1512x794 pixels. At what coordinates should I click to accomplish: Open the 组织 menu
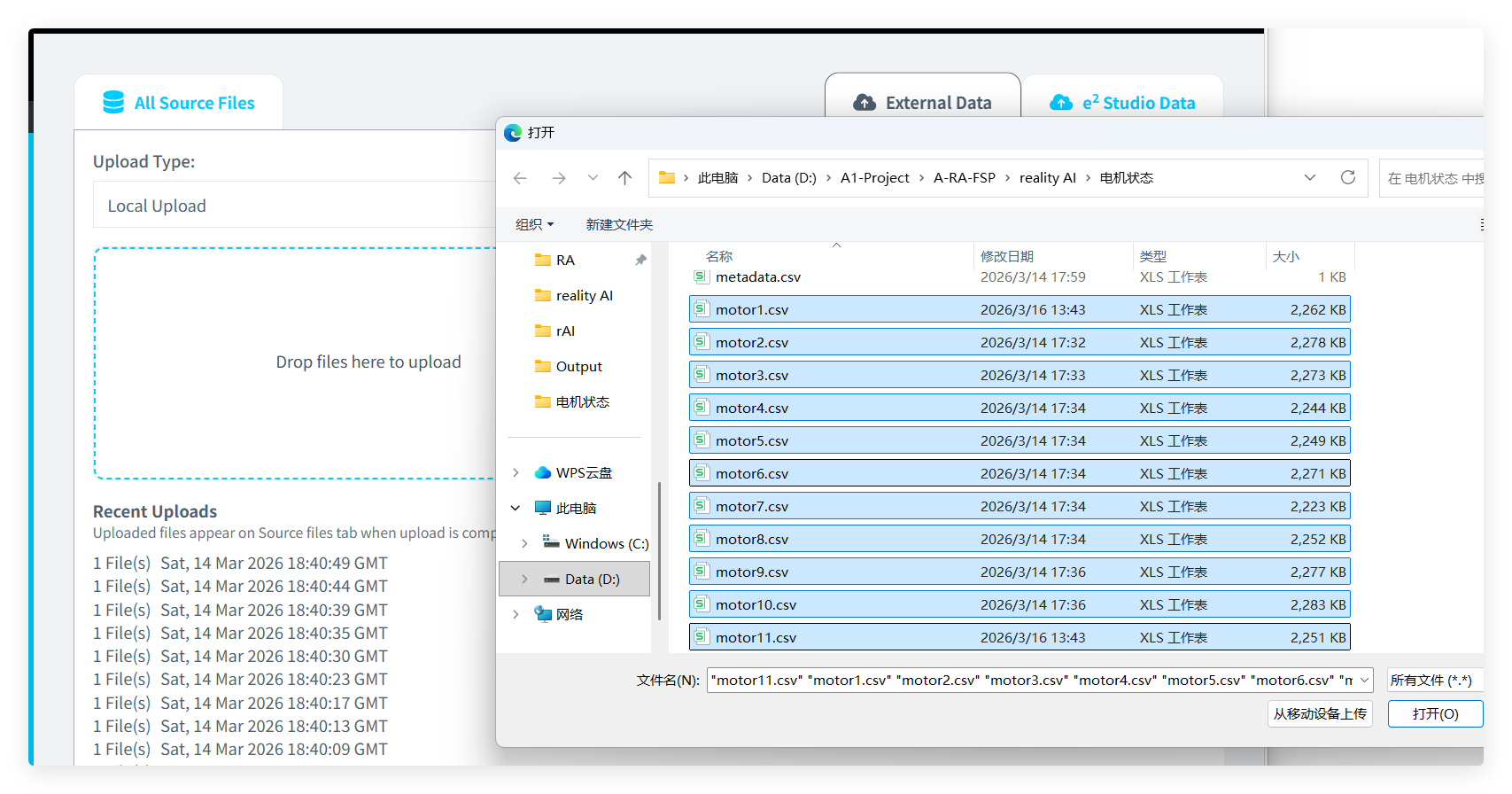point(535,225)
